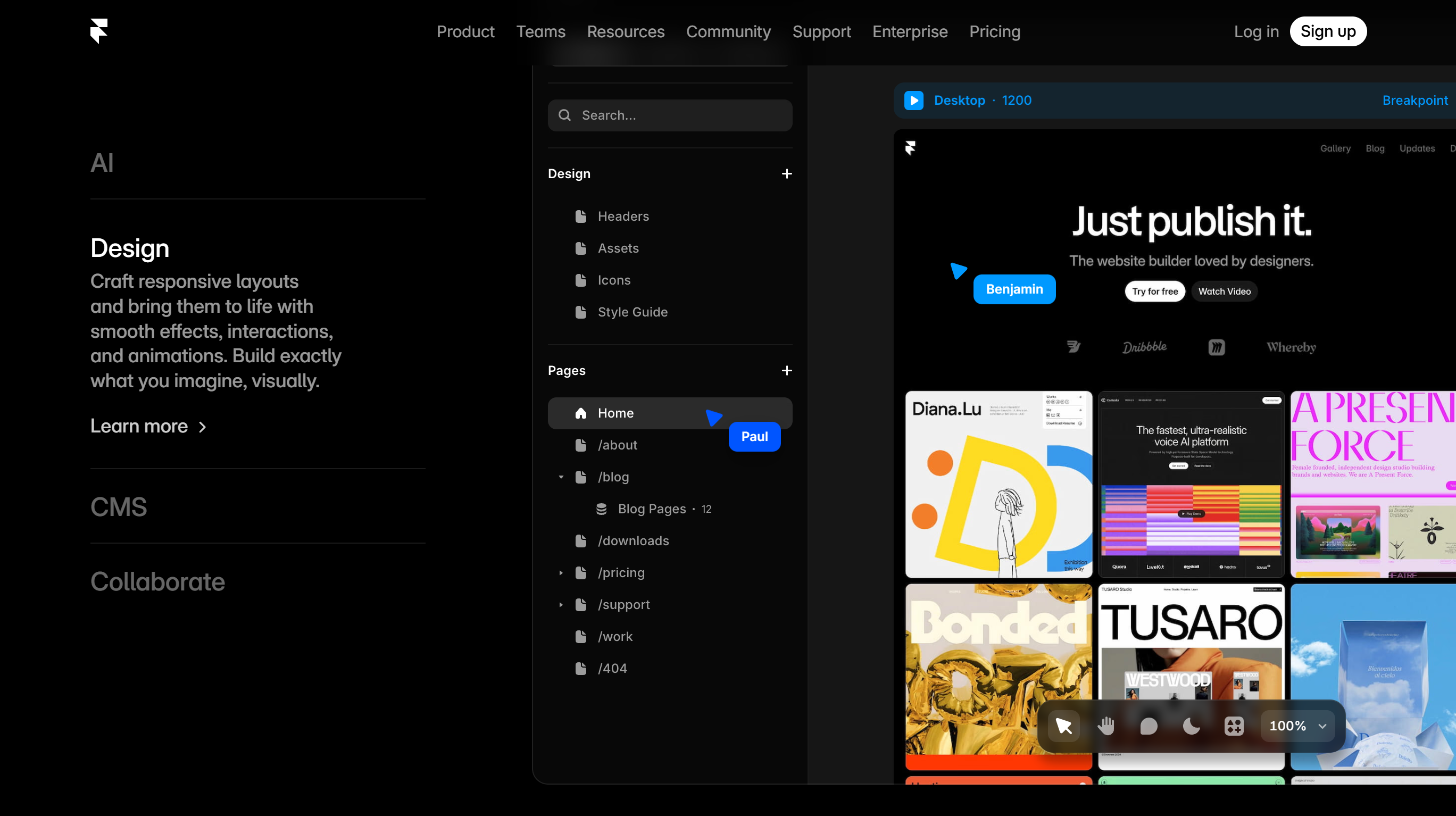This screenshot has height=816, width=1456.
Task: Collapse the /blog page tree
Action: [561, 478]
